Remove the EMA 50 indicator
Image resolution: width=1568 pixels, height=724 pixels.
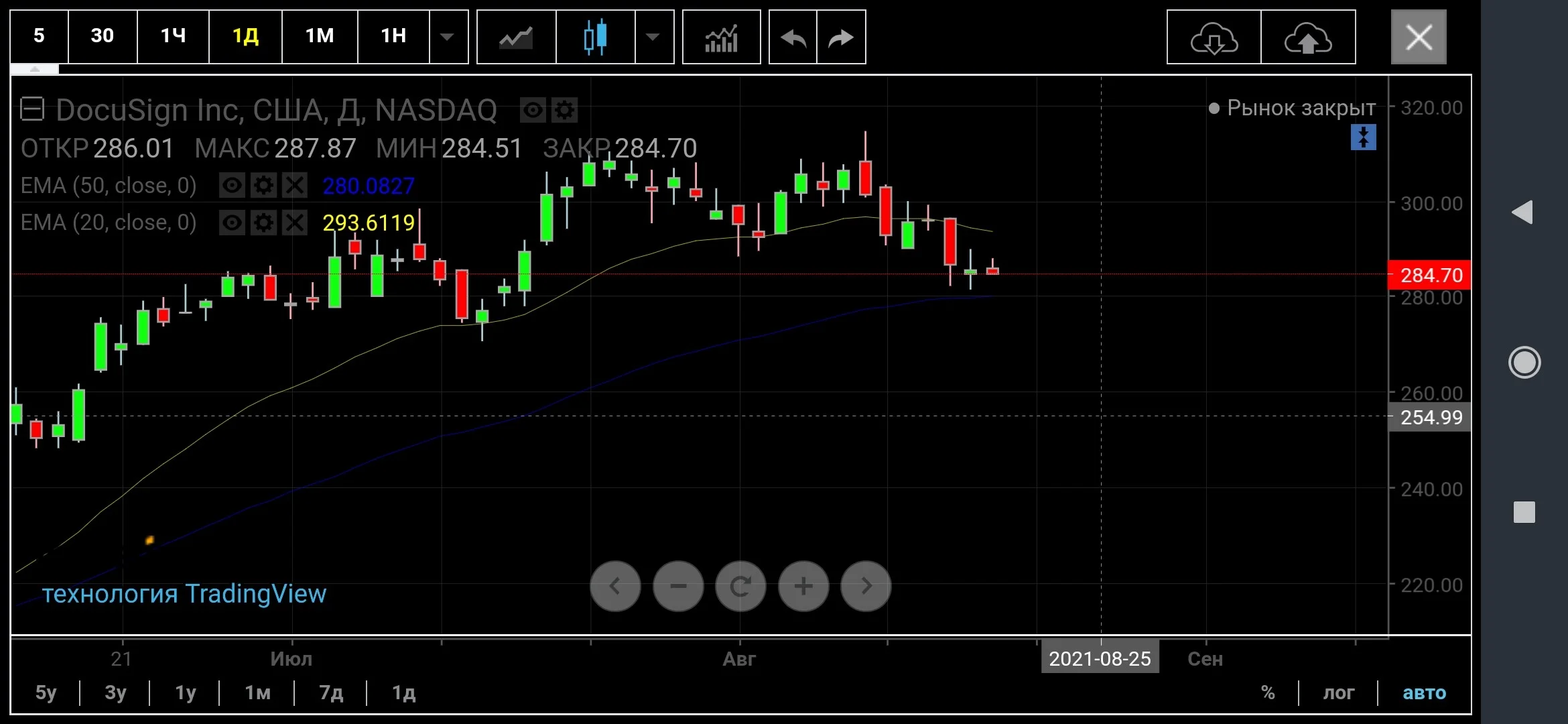(294, 186)
